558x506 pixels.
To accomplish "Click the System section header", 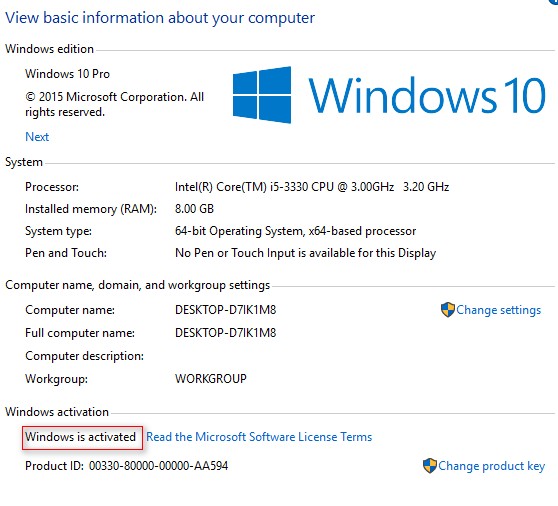I will [x=24, y=162].
